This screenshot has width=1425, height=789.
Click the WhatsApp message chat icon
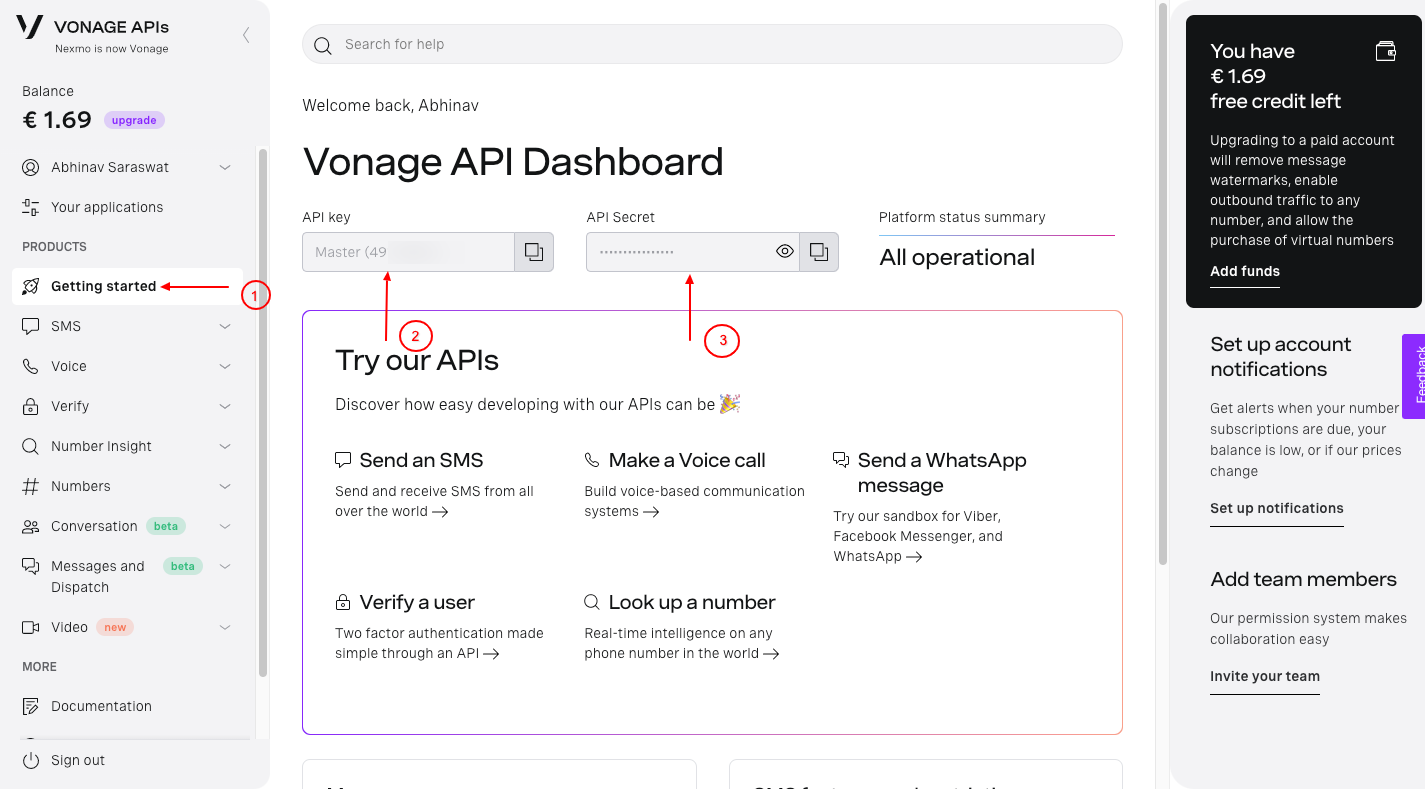841,460
